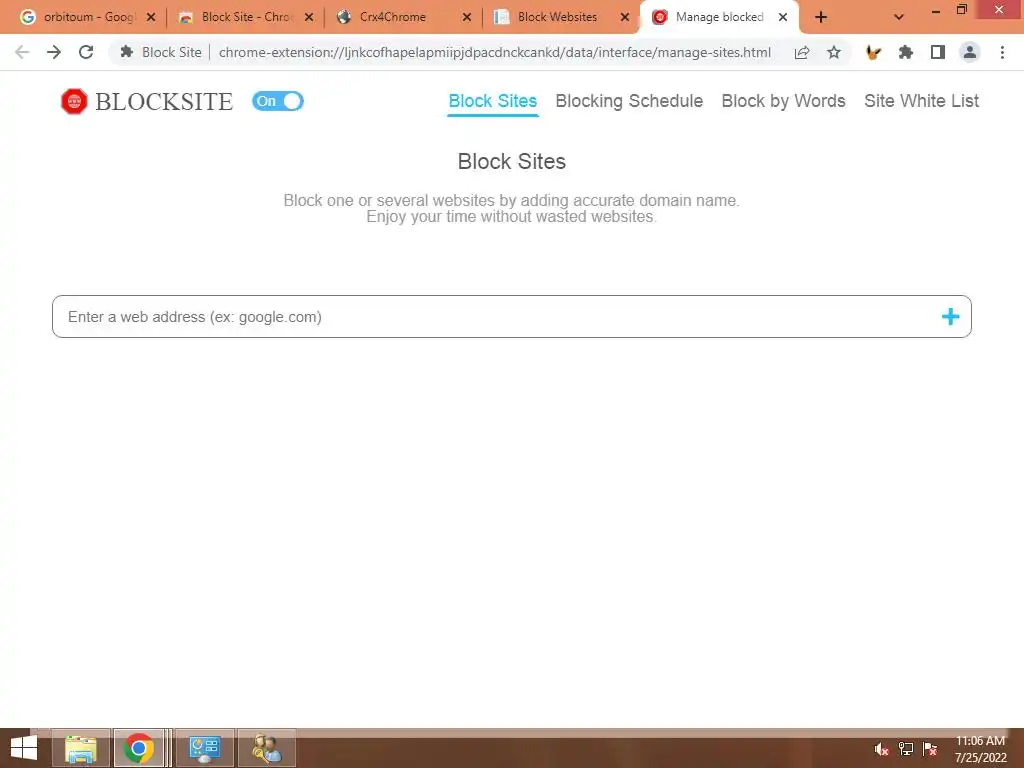The image size is (1024, 768).
Task: Open the Block by Words tab
Action: [783, 101]
